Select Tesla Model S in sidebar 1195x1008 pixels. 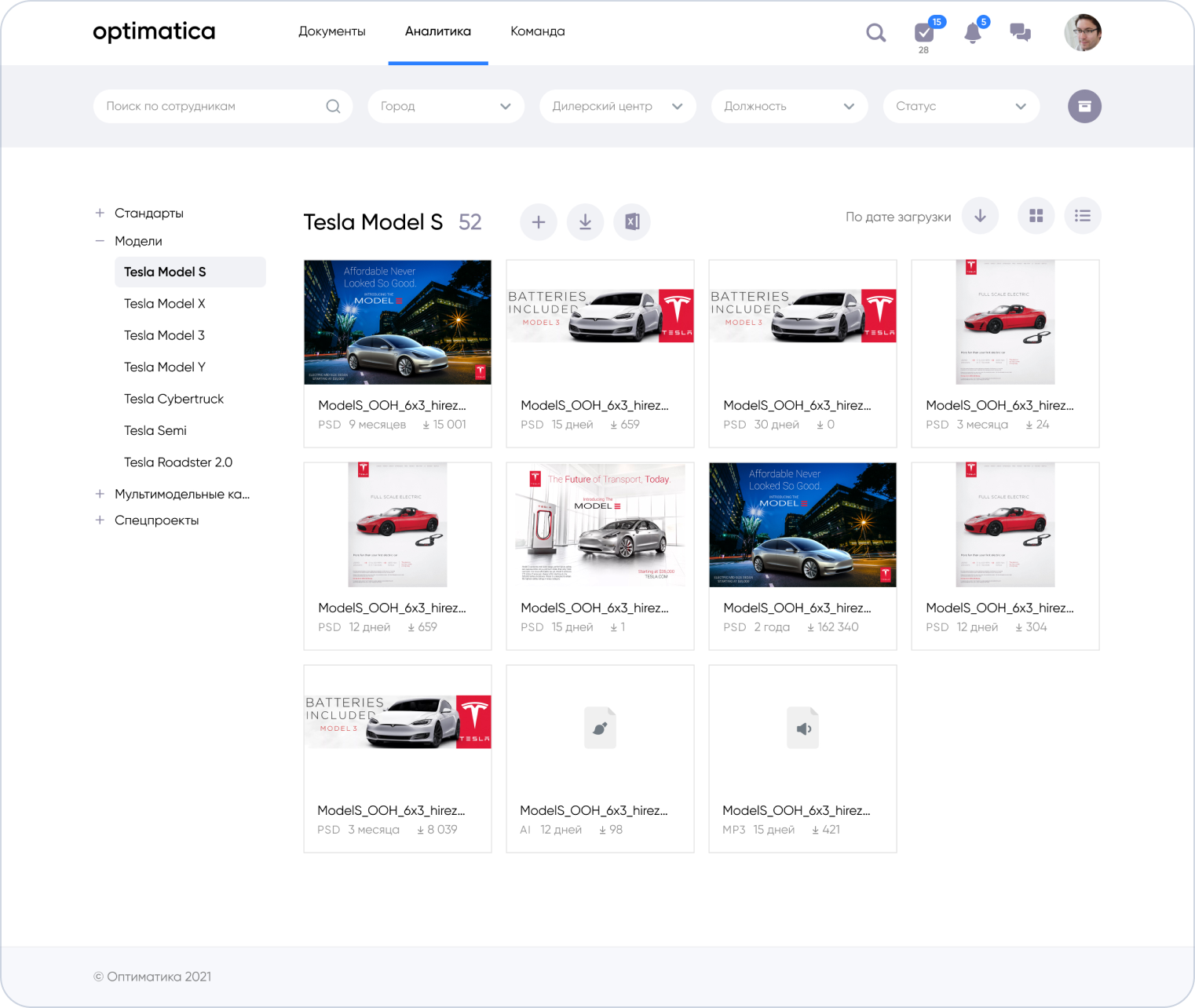190,272
